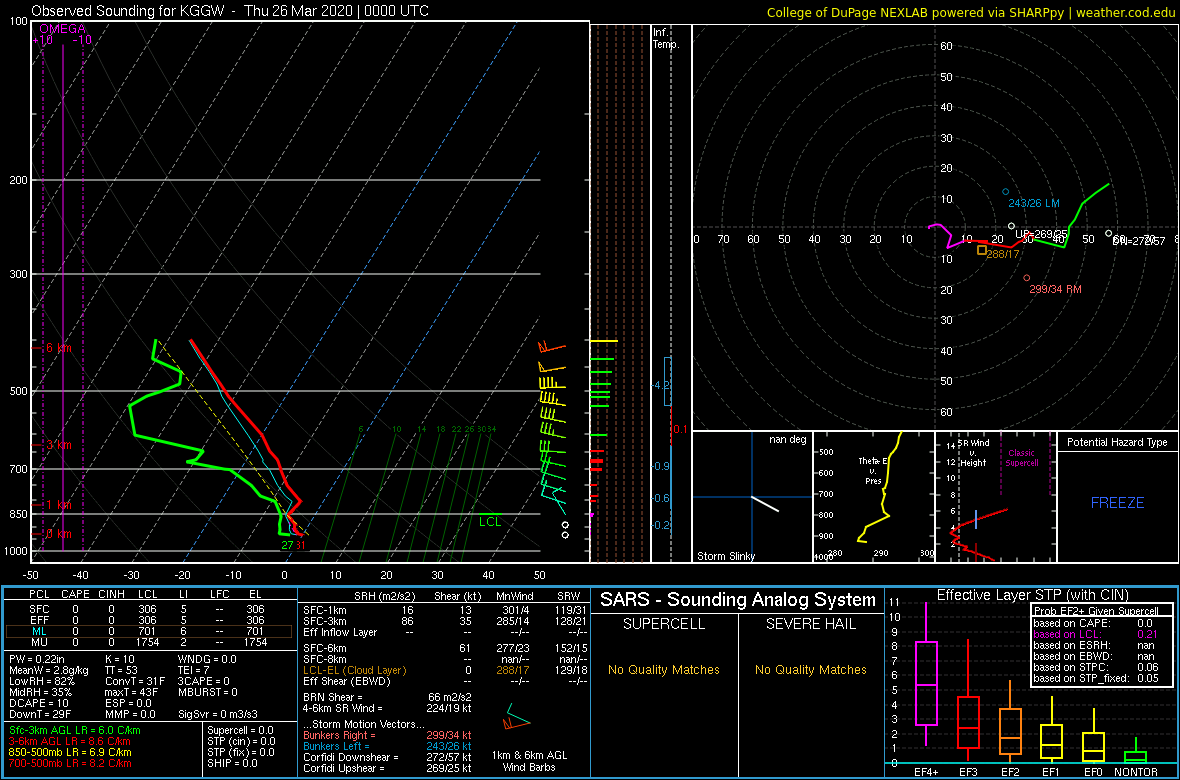Click the 243/26 LM hodograph marker label

coord(1034,203)
